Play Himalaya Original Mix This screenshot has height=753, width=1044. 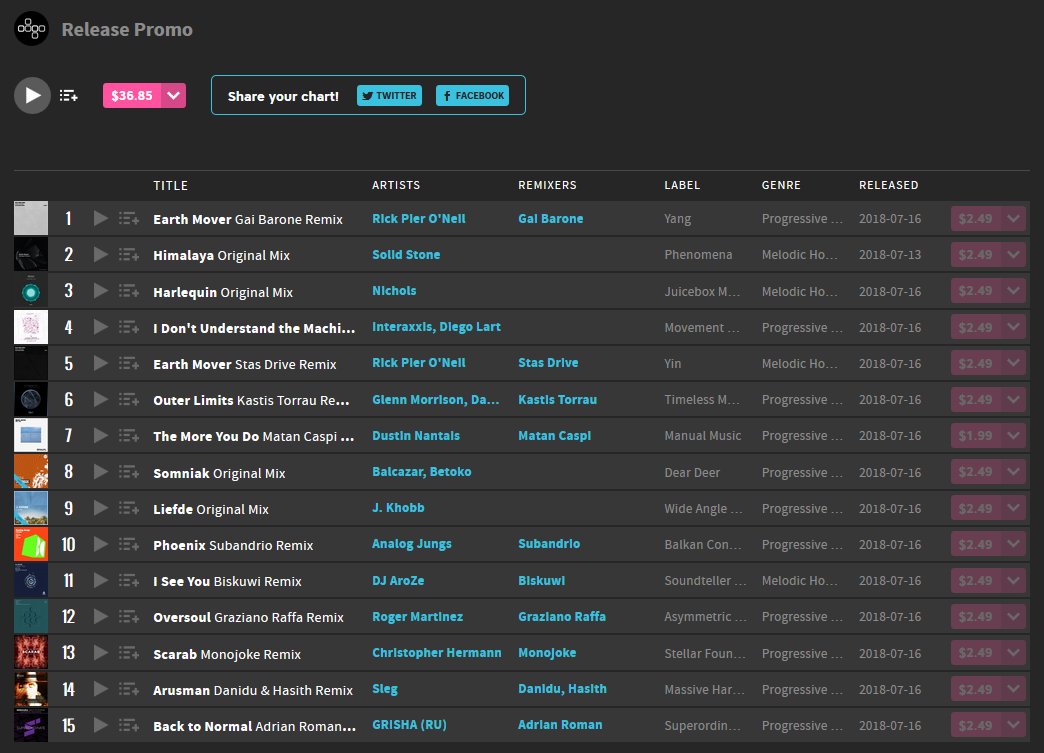[x=101, y=254]
